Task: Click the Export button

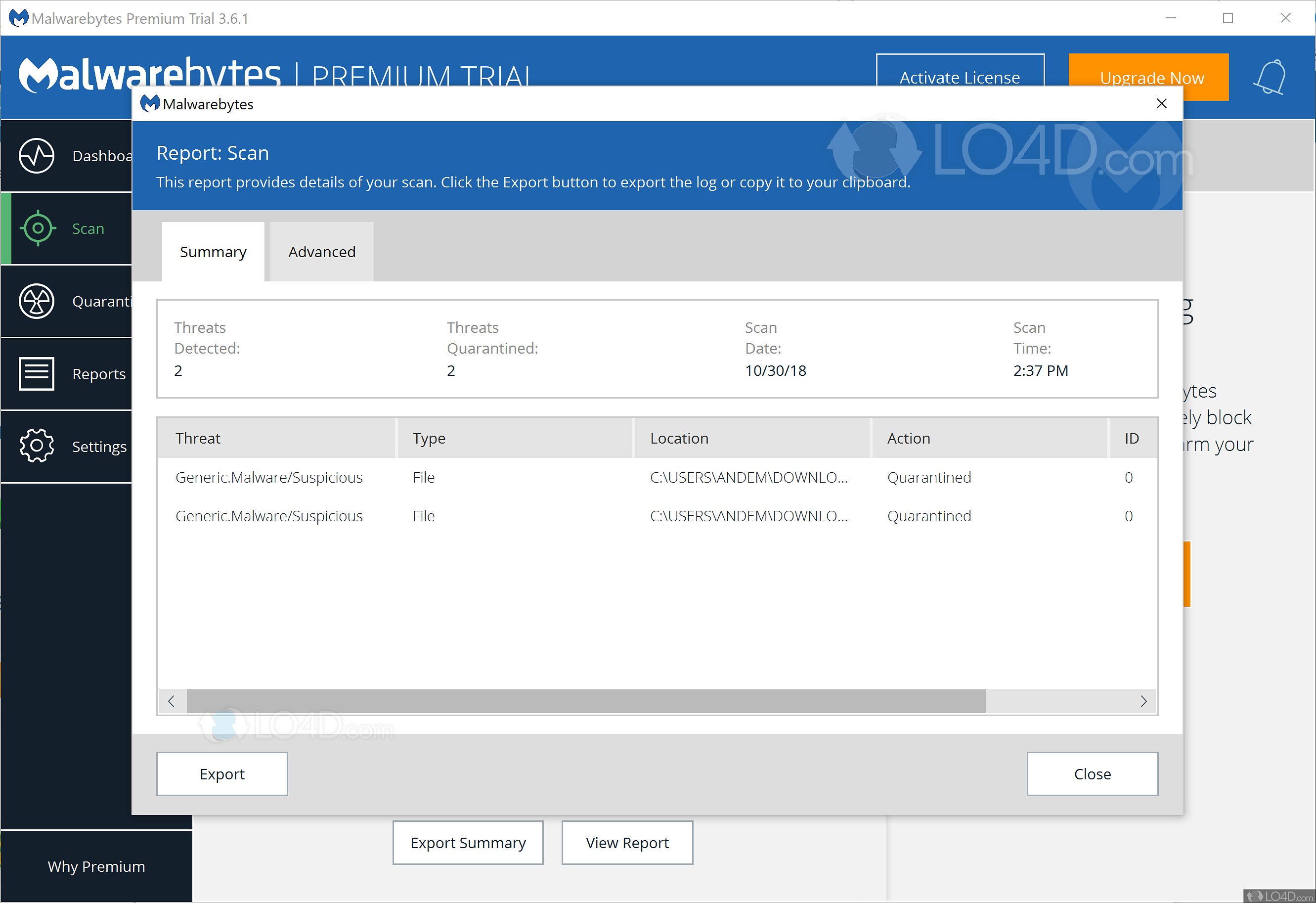Action: (222, 774)
